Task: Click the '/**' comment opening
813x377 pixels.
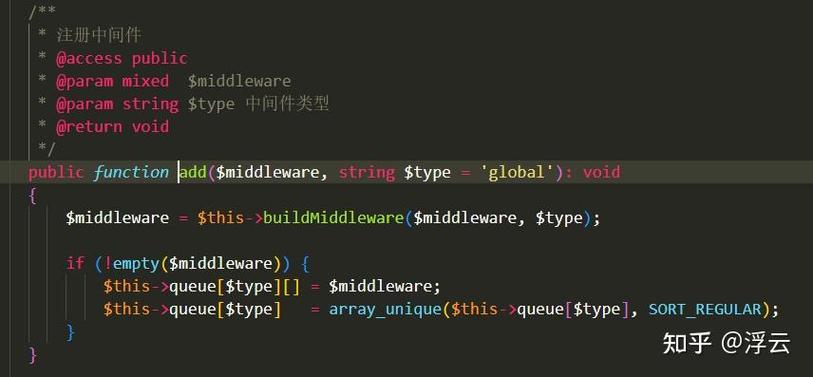Action: (x=43, y=11)
